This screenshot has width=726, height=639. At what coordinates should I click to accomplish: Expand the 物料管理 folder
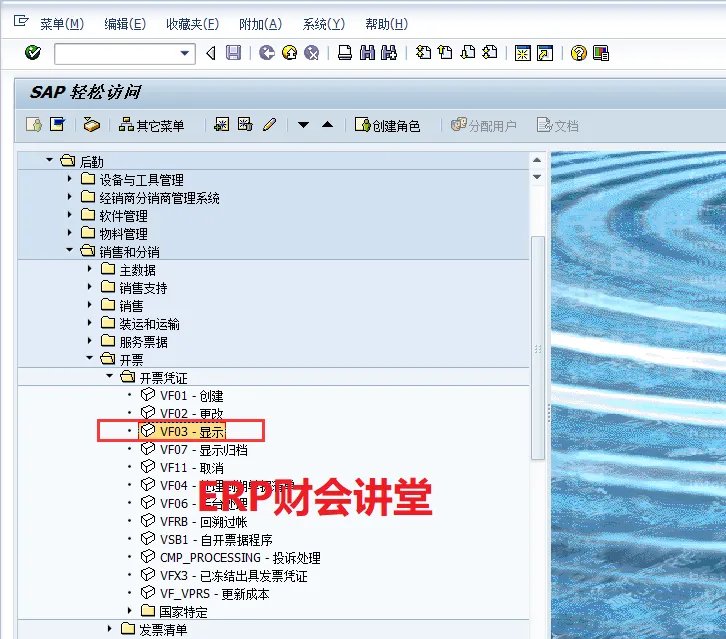(x=69, y=232)
